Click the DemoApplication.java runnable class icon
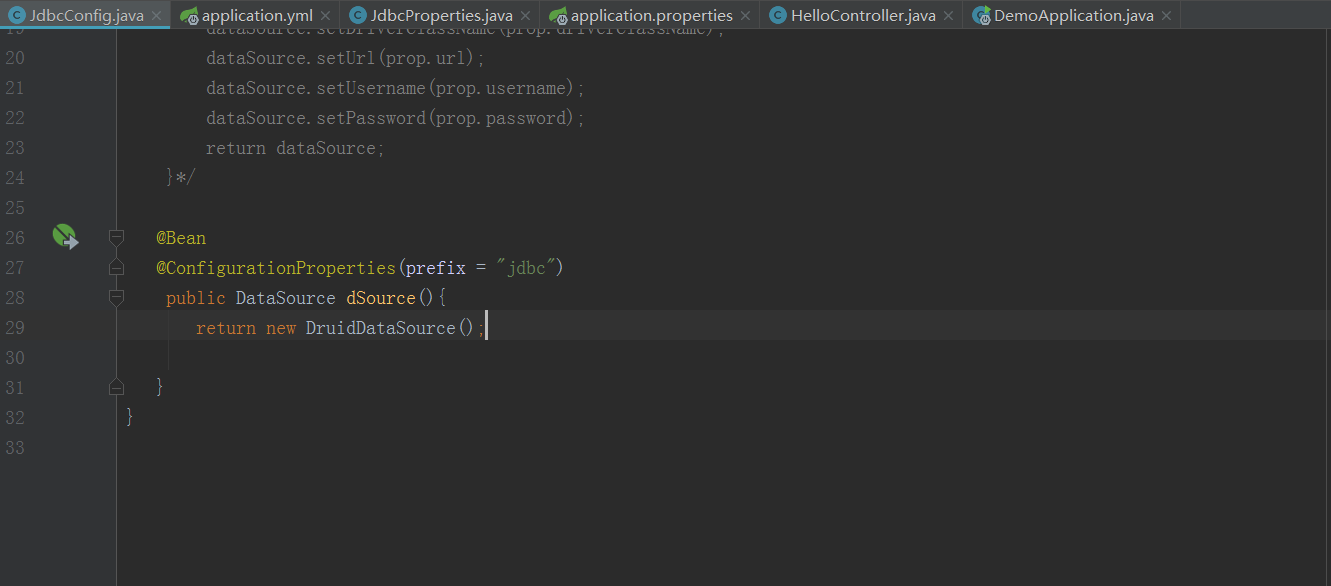 pos(981,15)
